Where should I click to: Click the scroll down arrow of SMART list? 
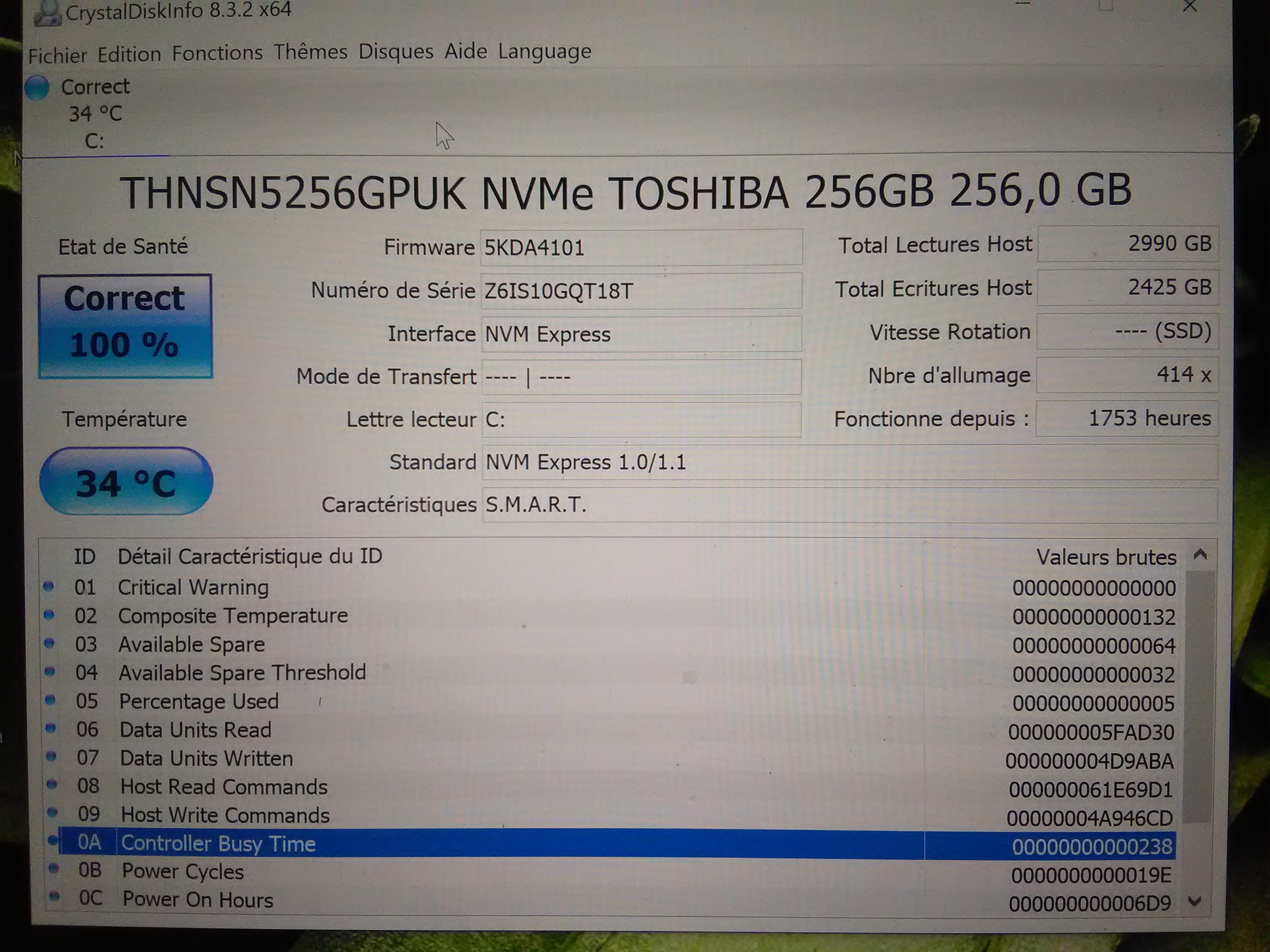(1195, 901)
